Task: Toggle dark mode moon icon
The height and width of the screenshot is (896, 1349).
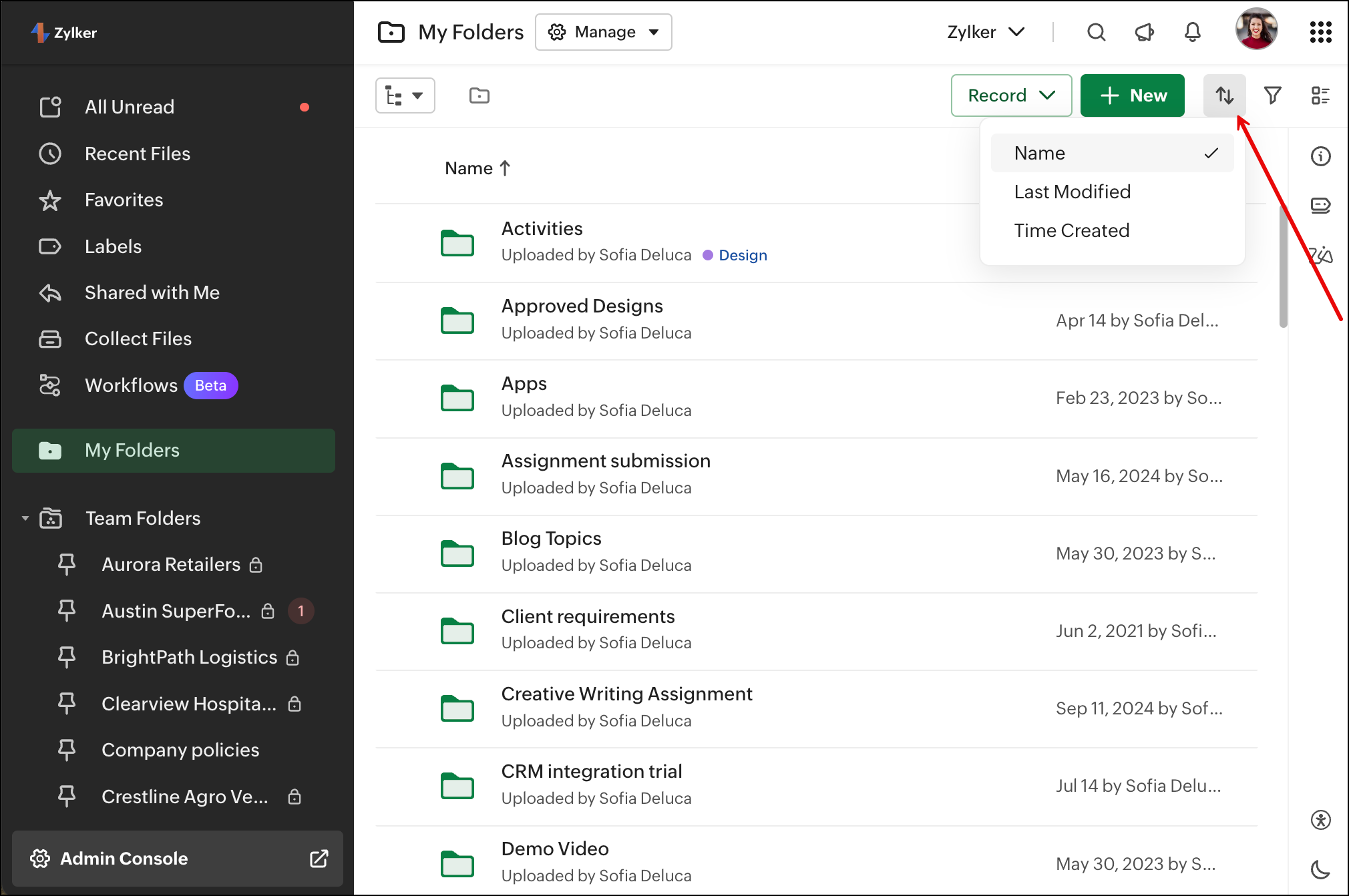Action: [1320, 869]
